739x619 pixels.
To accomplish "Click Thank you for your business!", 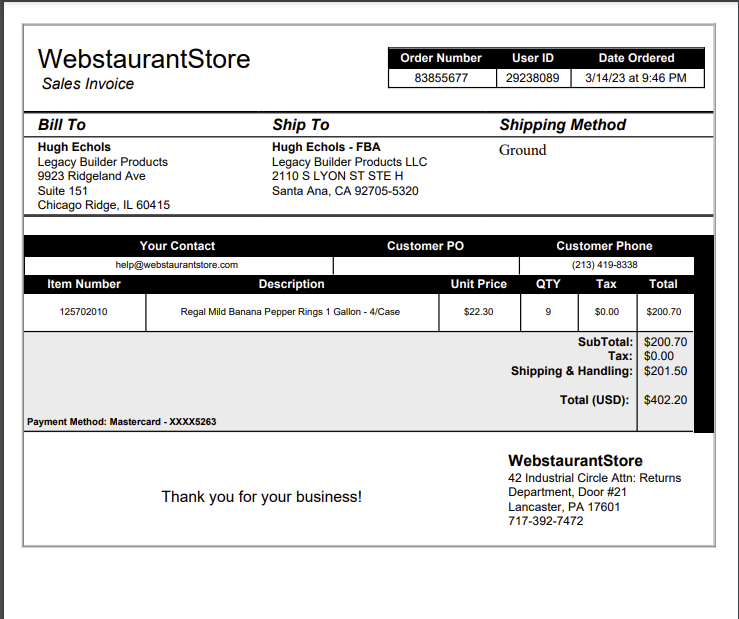I will pyautogui.click(x=262, y=497).
